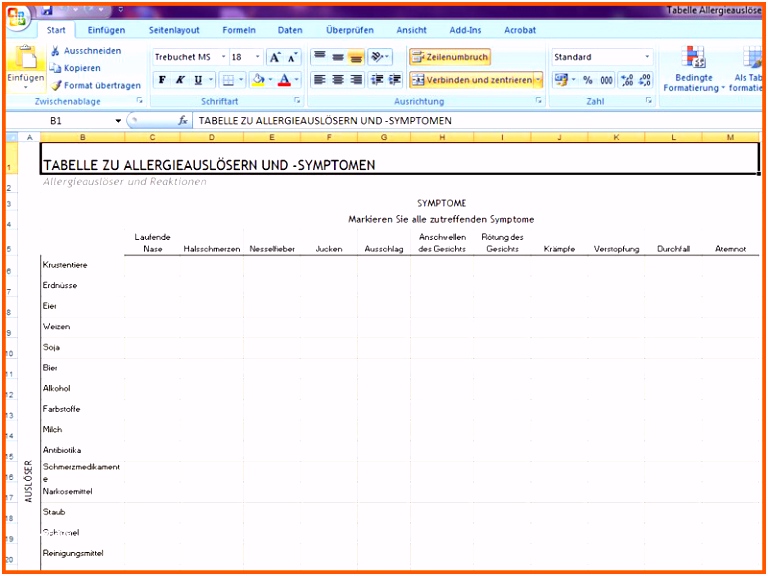This screenshot has width=768, height=576.
Task: Increase decimal places icon
Action: pyautogui.click(x=627, y=80)
